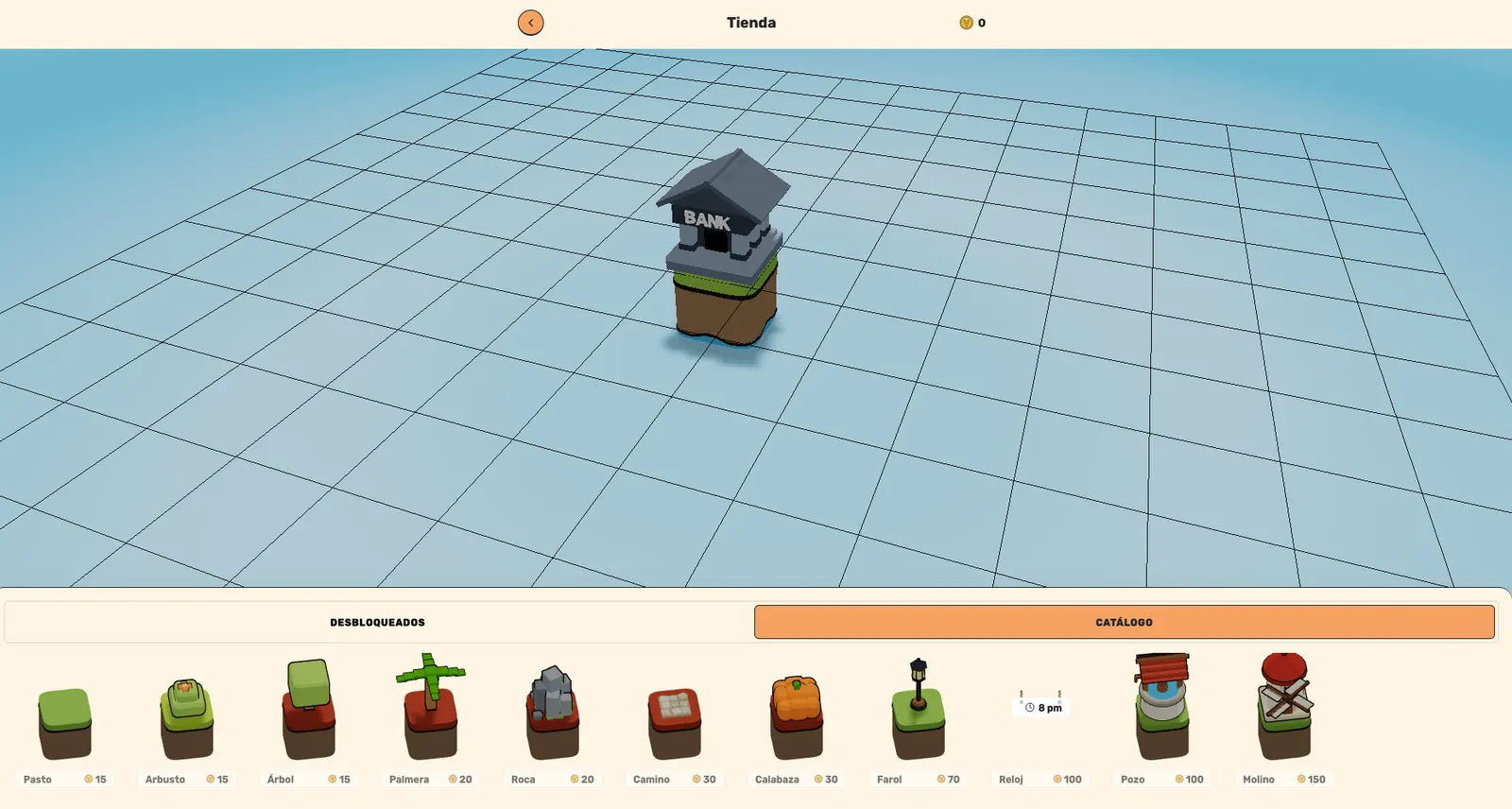Select the Camino path tile item

(675, 723)
